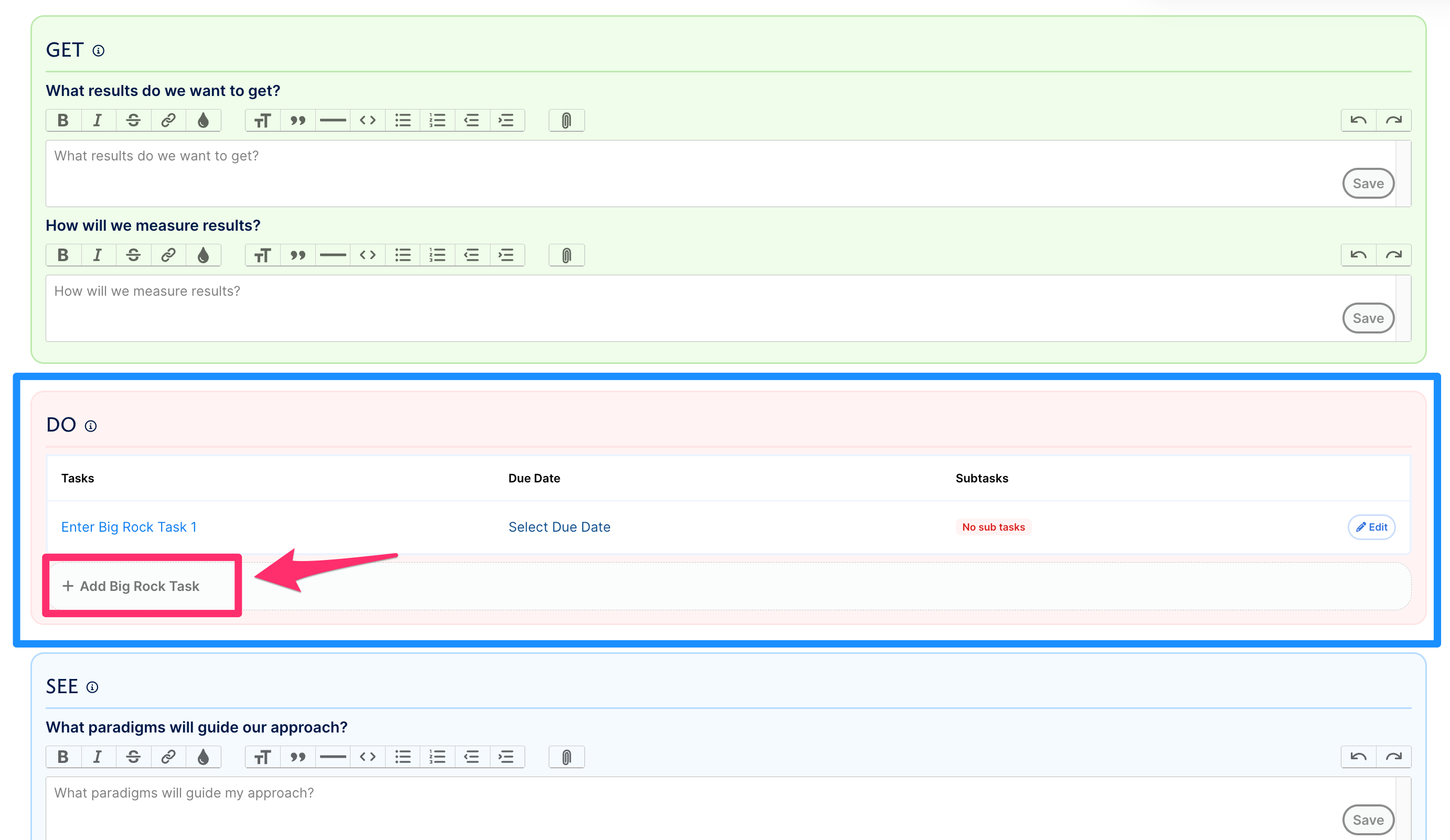
Task: Click Italic in 'How will we measure results' toolbar
Action: click(98, 255)
